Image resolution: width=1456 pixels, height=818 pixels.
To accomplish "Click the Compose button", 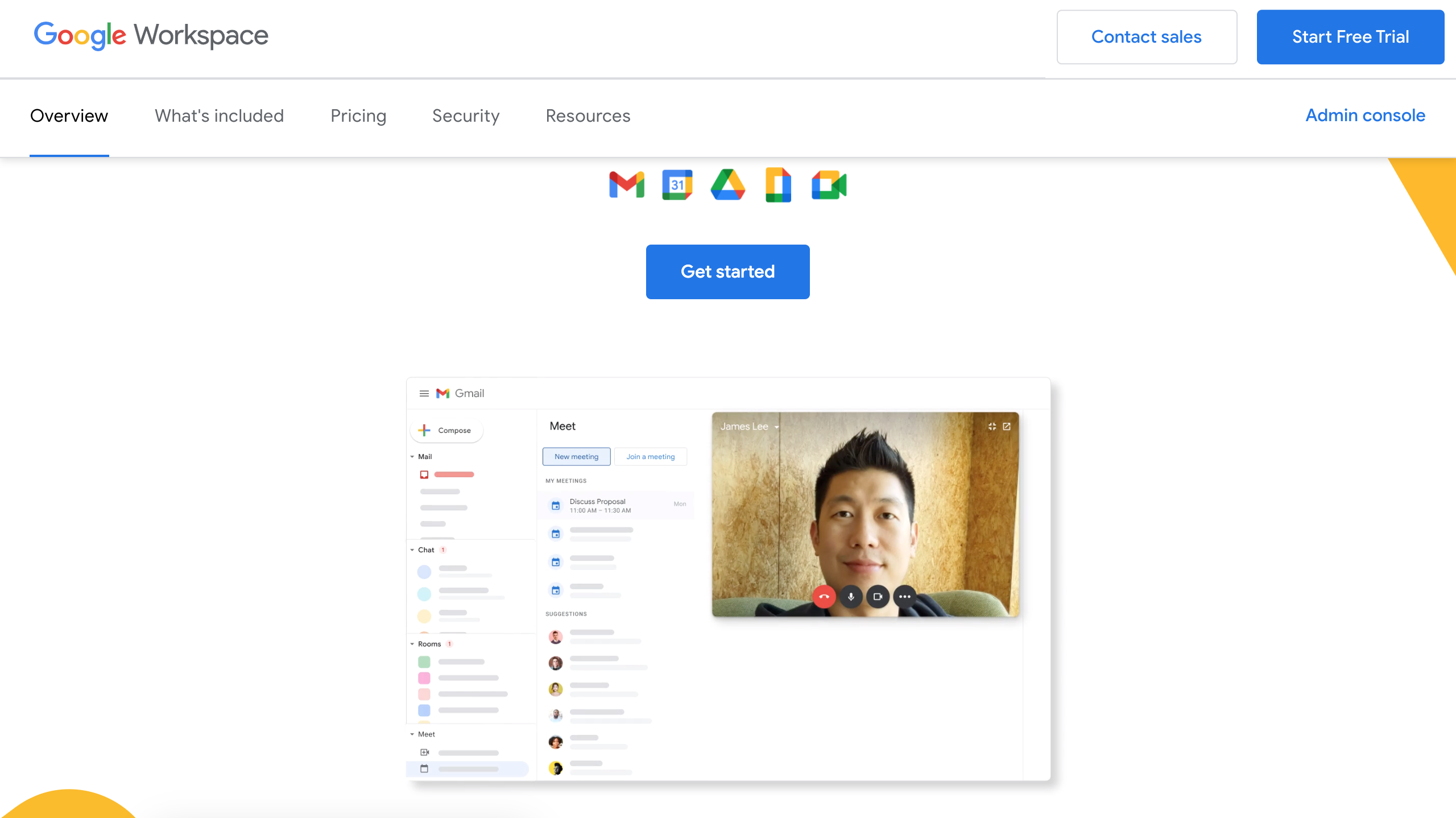I will click(x=446, y=430).
